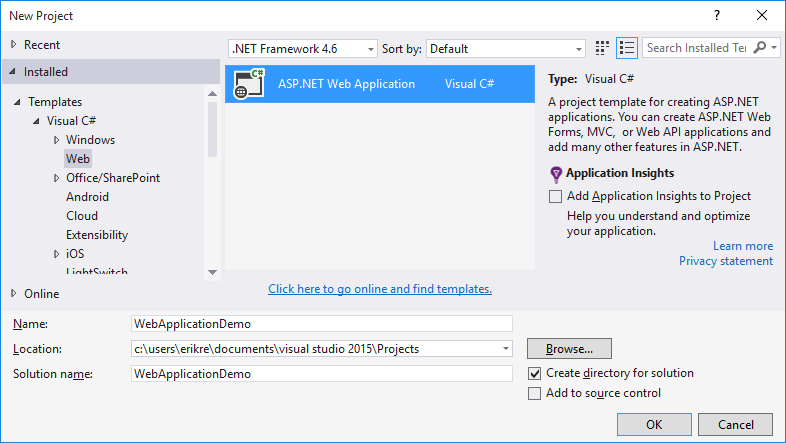Viewport: 786px width, 443px height.
Task: Click the help question mark button
Action: tap(718, 16)
